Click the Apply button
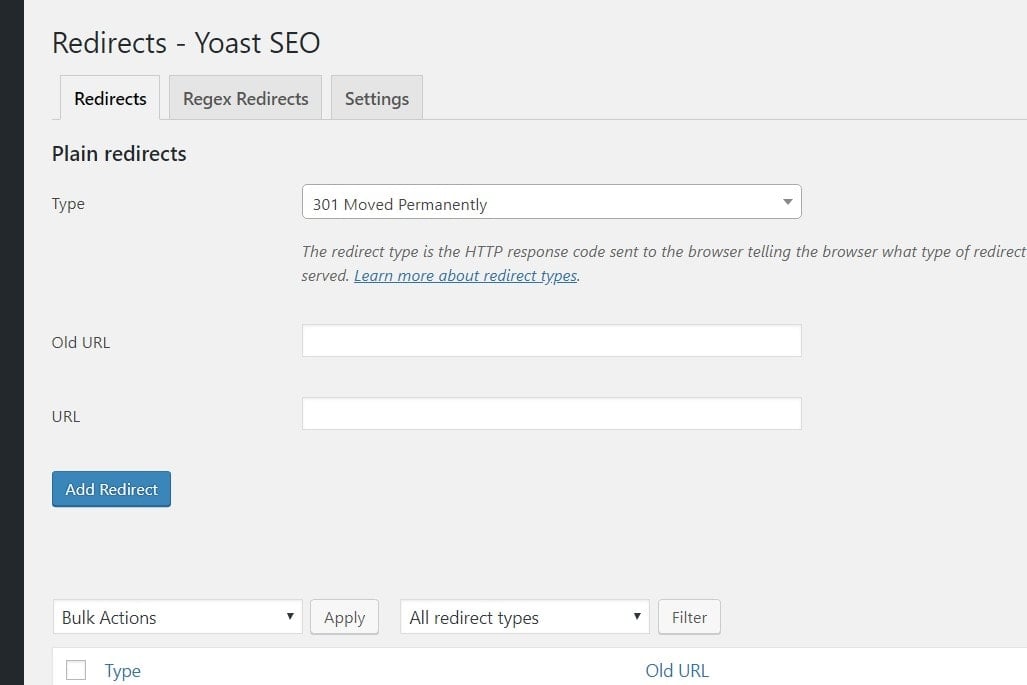1027x685 pixels. (x=345, y=617)
